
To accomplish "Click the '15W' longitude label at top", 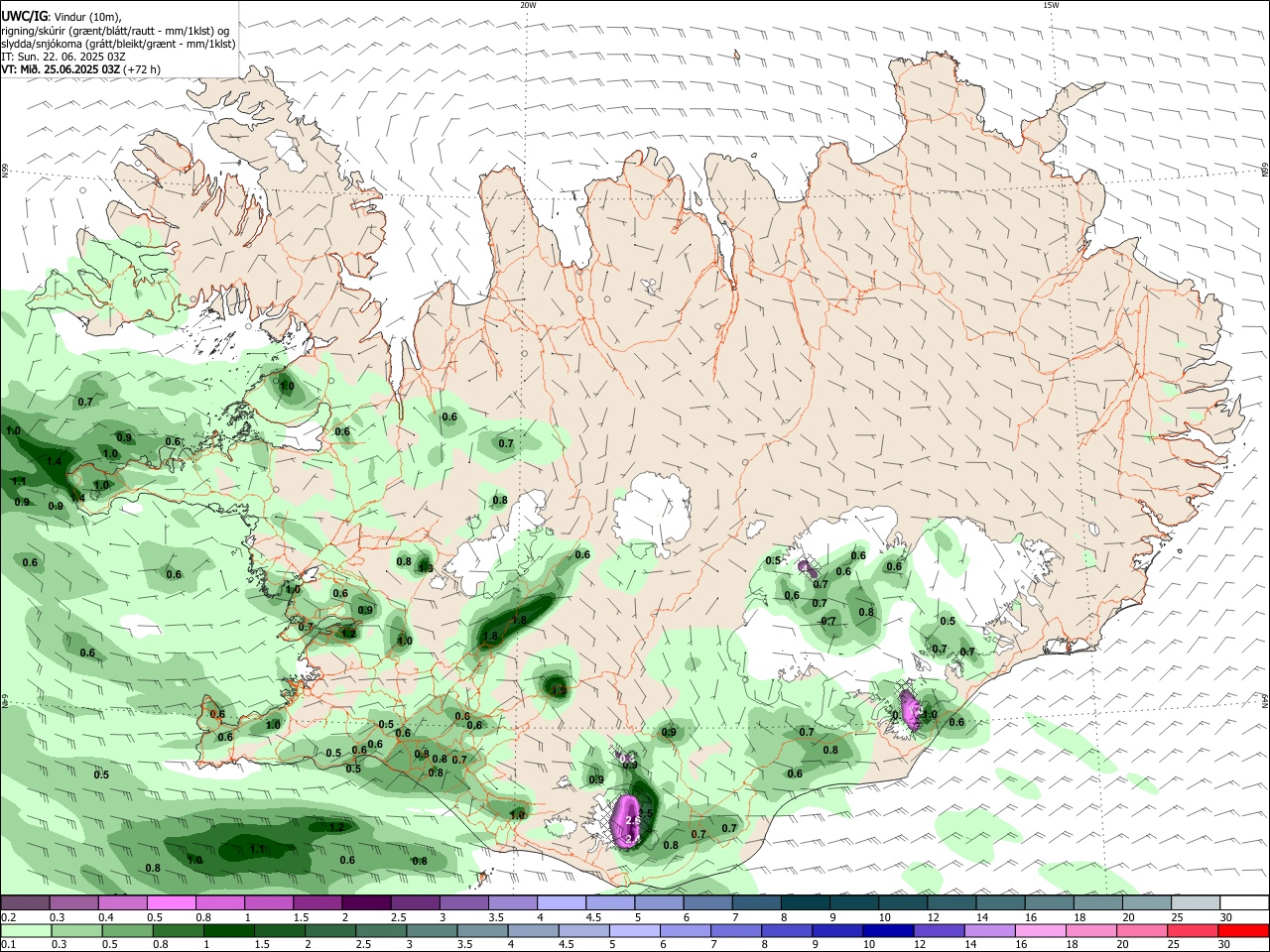I will click(x=1051, y=5).
